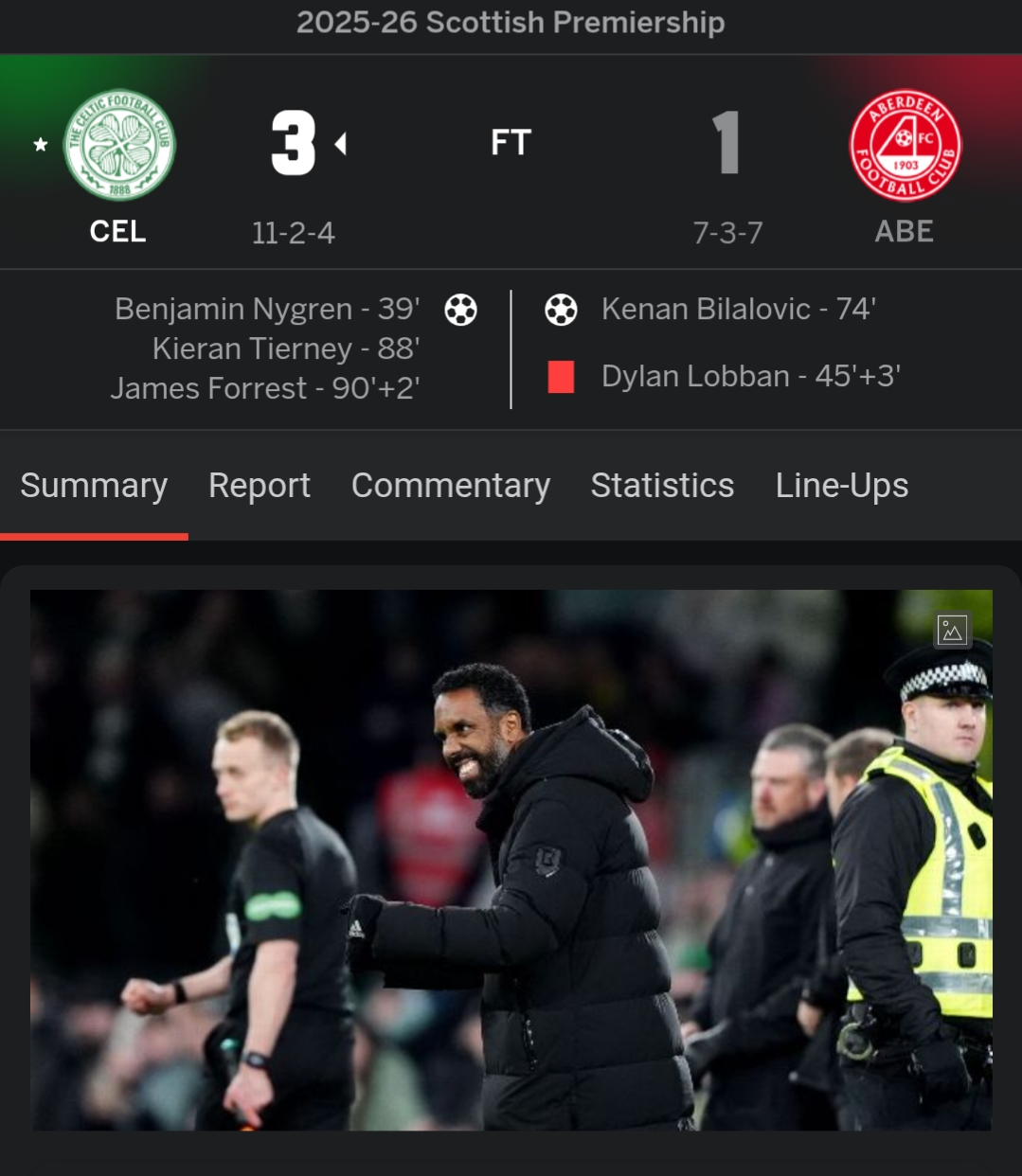Click the FT match status label
Image resolution: width=1022 pixels, height=1176 pixels.
coord(511,143)
